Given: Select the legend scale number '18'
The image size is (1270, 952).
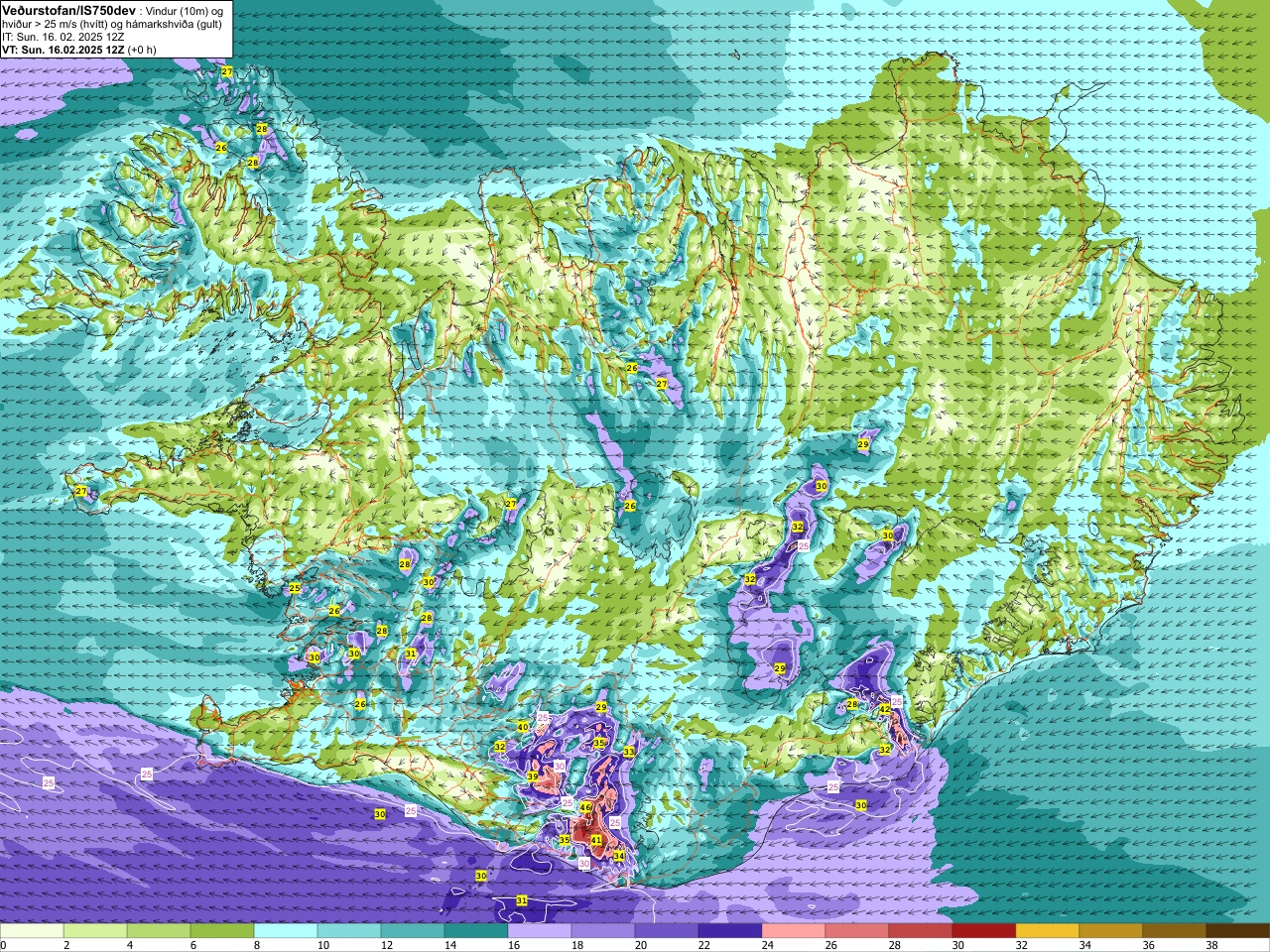Looking at the screenshot, I should [577, 945].
